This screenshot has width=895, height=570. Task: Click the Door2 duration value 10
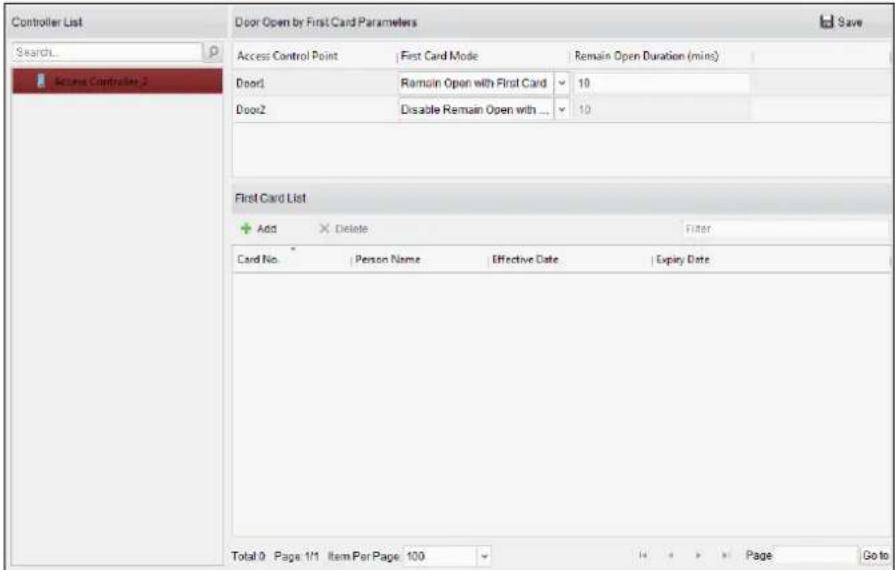click(x=584, y=110)
